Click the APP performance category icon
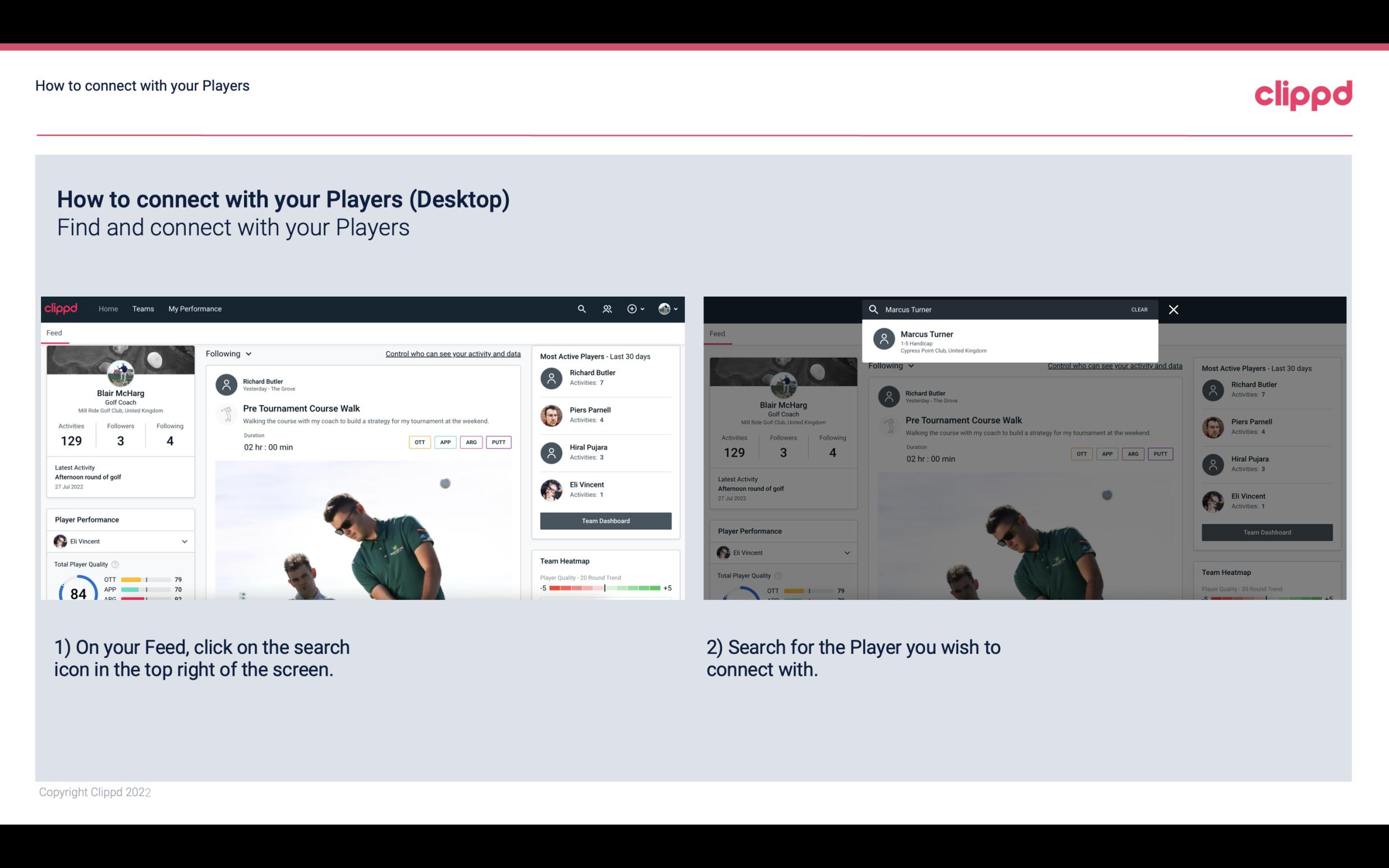The height and width of the screenshot is (868, 1389). [x=443, y=441]
